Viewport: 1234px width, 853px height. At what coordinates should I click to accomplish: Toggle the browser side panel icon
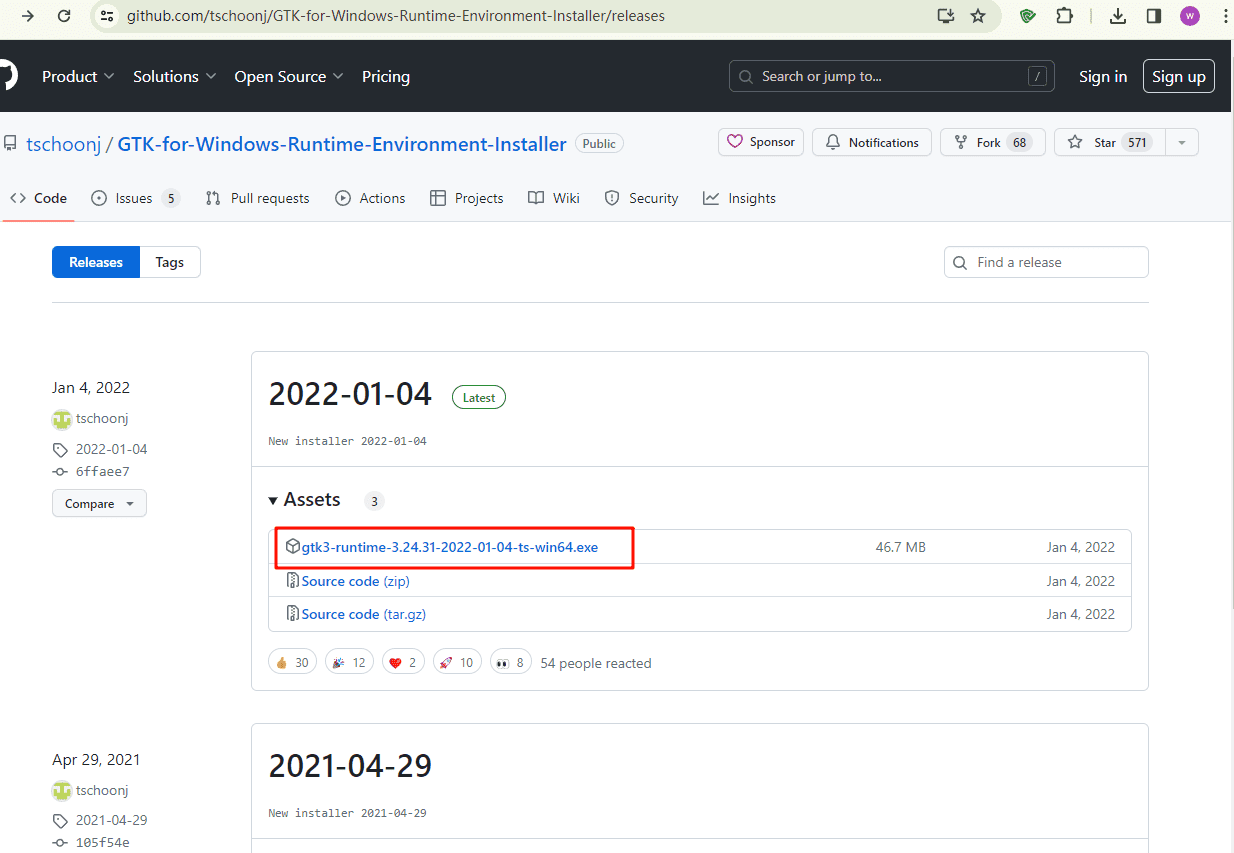click(x=1153, y=16)
